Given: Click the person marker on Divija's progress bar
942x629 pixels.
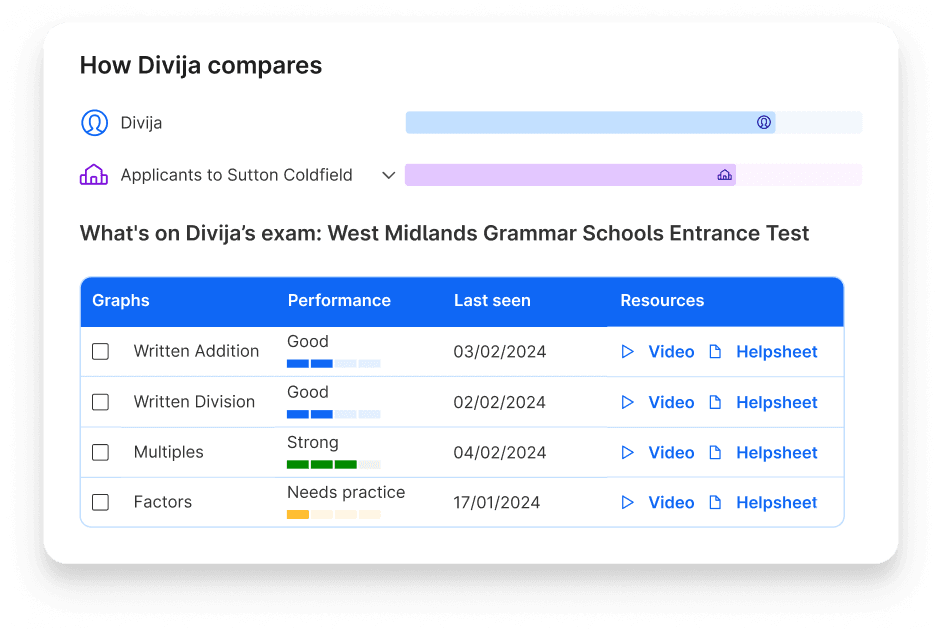Looking at the screenshot, I should [x=764, y=122].
